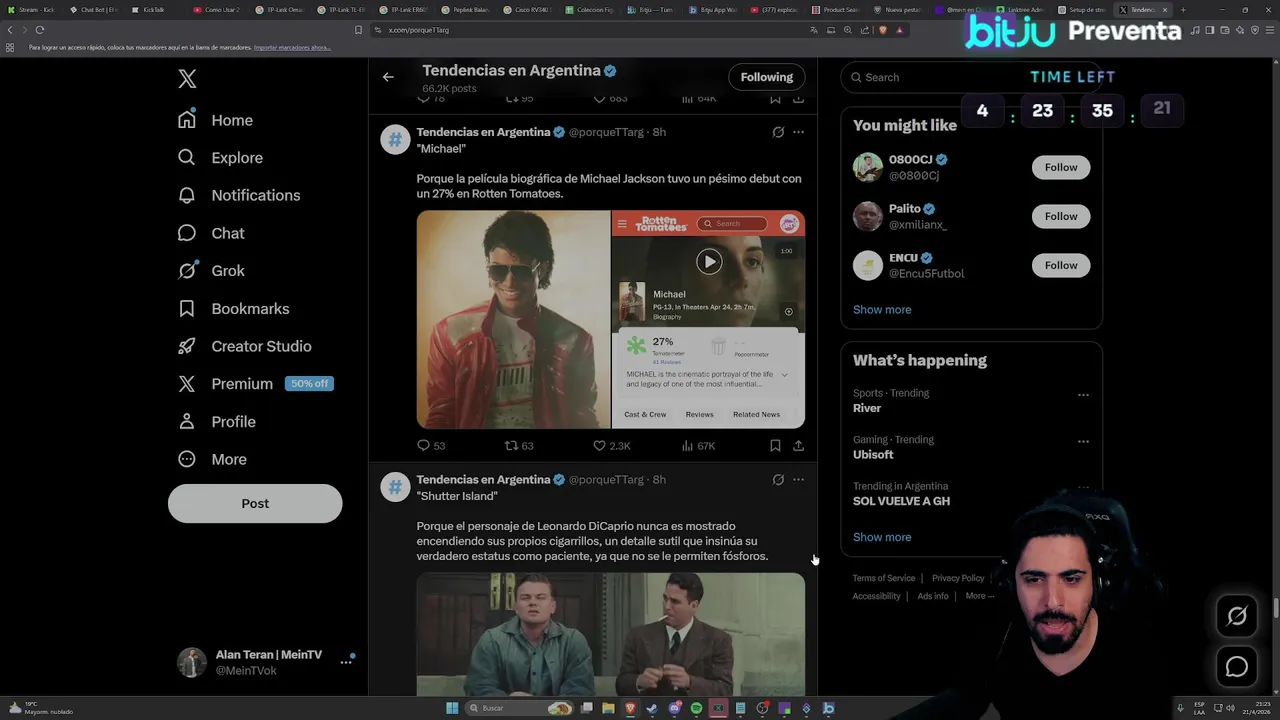This screenshot has width=1280, height=720.
Task: Reply to the Michael post with 53 replies
Action: click(431, 446)
